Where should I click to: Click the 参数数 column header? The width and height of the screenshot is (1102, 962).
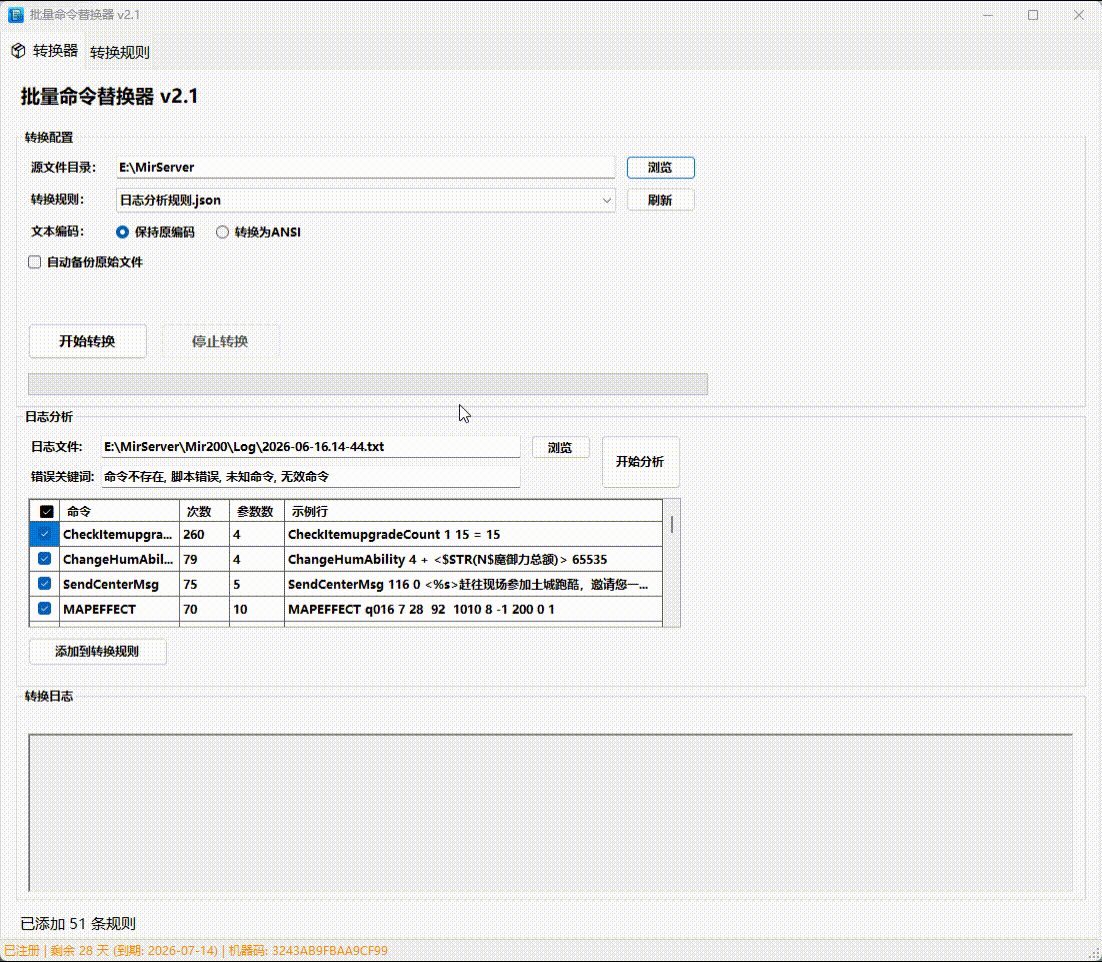(x=257, y=512)
